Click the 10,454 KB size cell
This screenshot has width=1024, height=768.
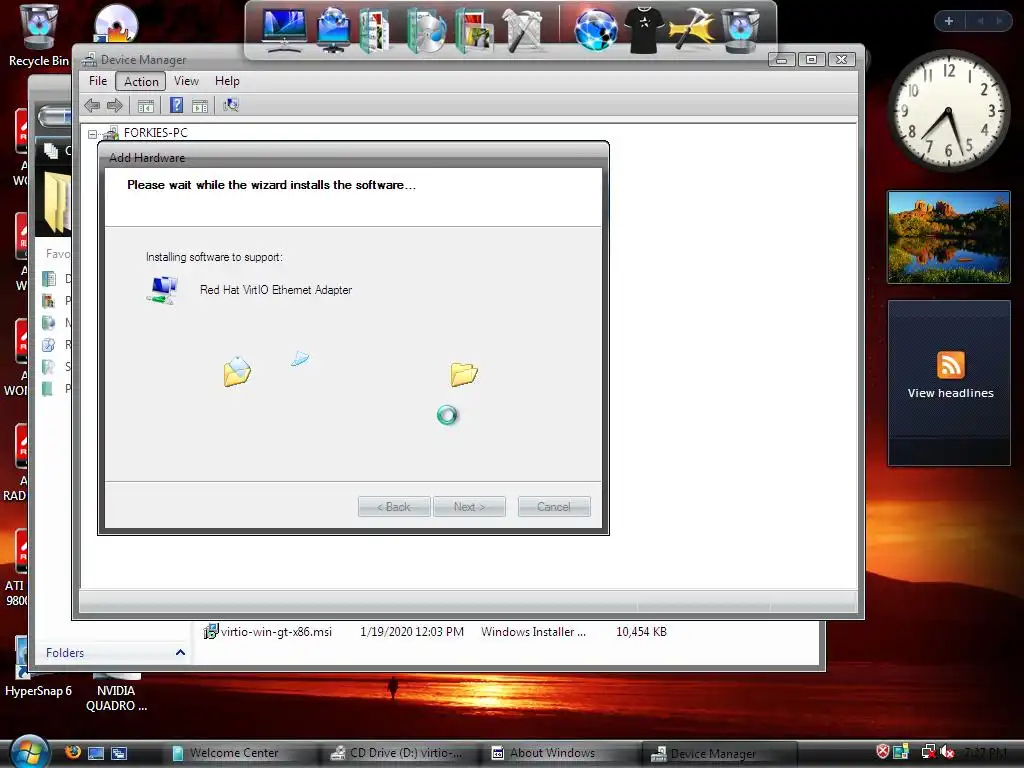(641, 632)
